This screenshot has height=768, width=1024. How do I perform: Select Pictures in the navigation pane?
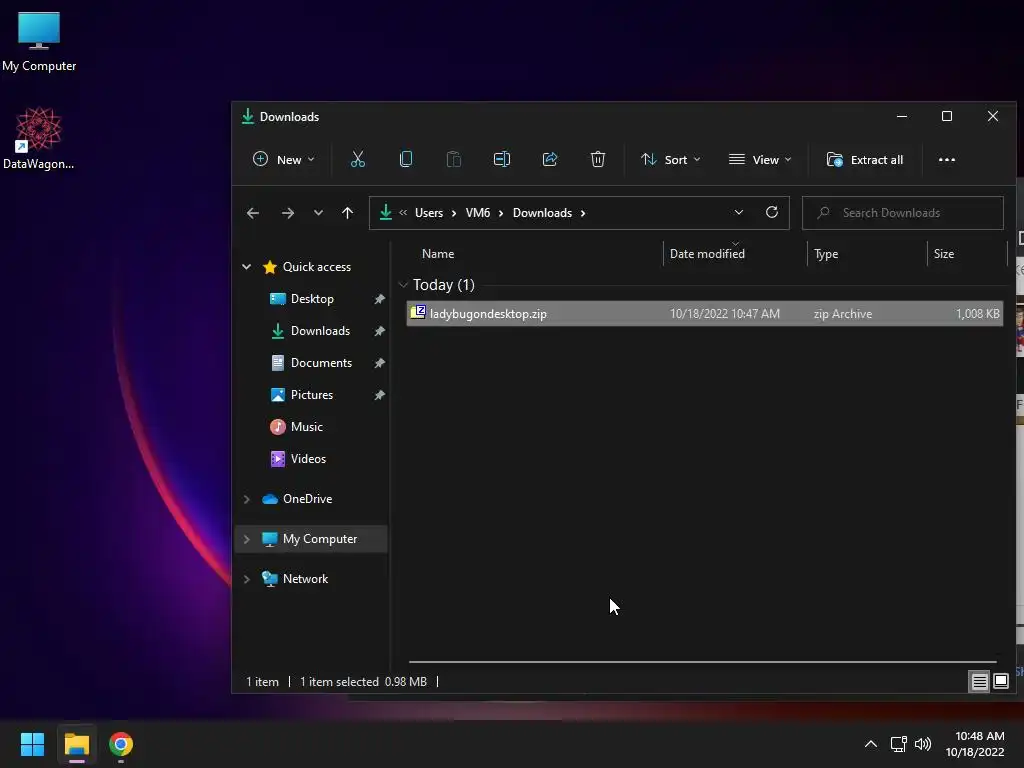click(312, 395)
